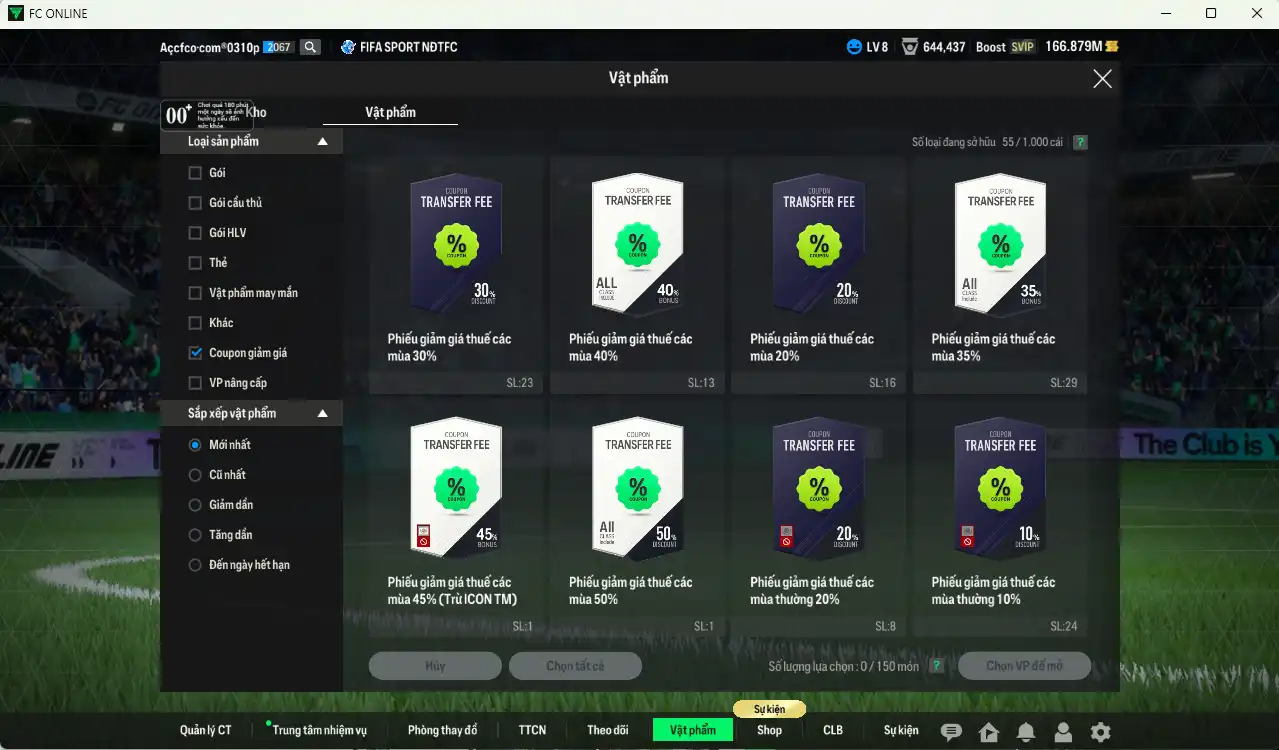Screen dimensions: 1279x750
Task: Select the 50% transfer fee coupon card
Action: 637,518
